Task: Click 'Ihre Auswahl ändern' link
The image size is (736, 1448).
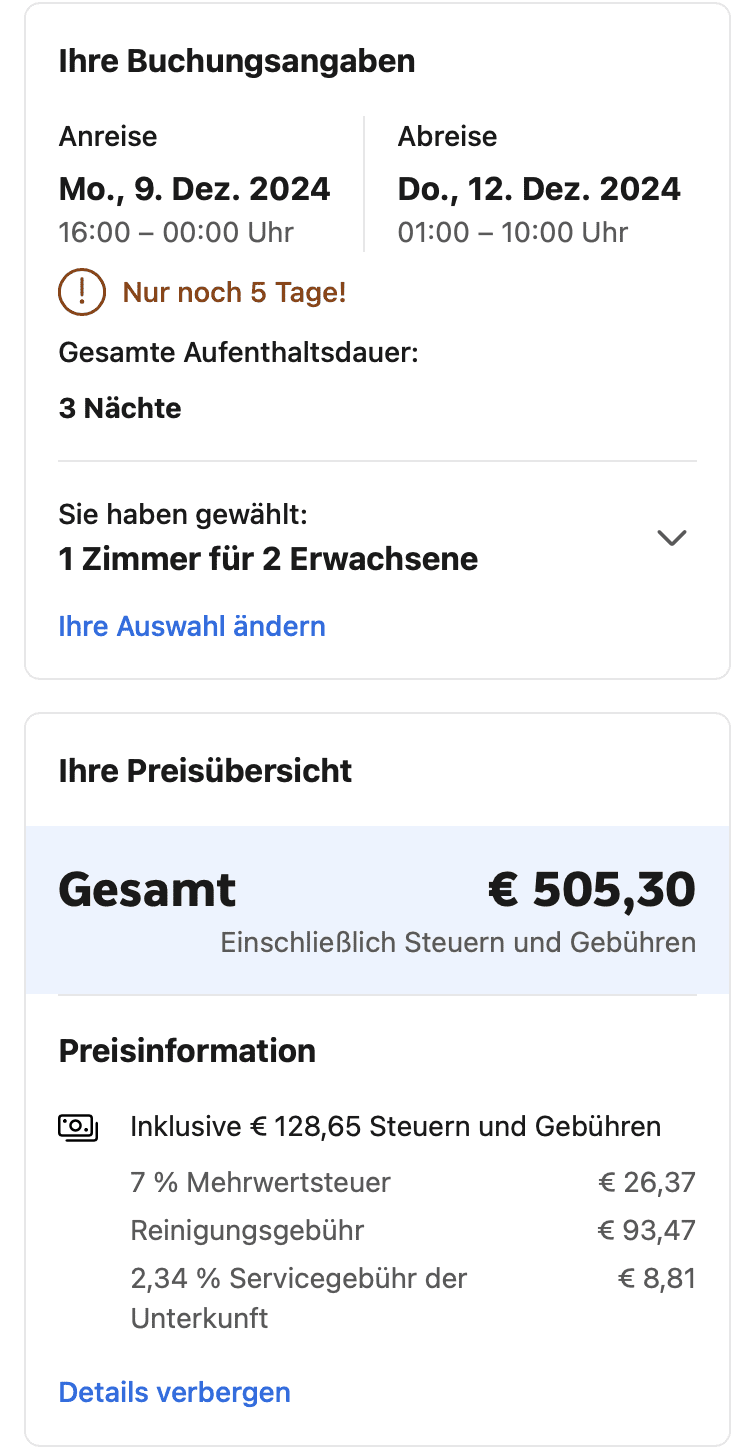Action: [192, 627]
